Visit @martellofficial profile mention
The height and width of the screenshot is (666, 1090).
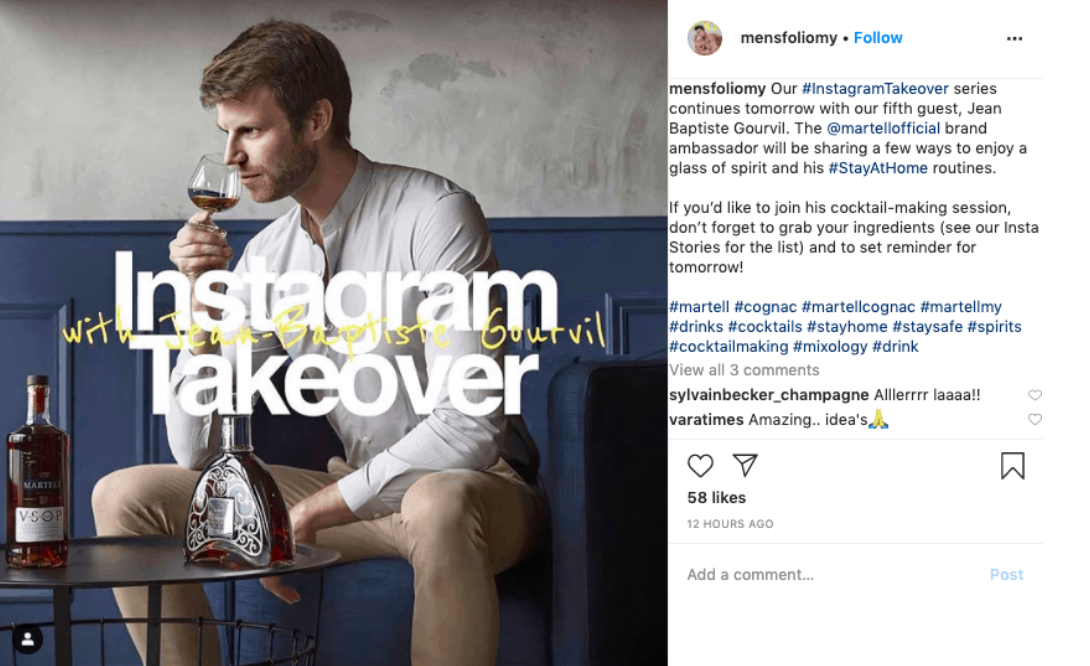click(883, 128)
